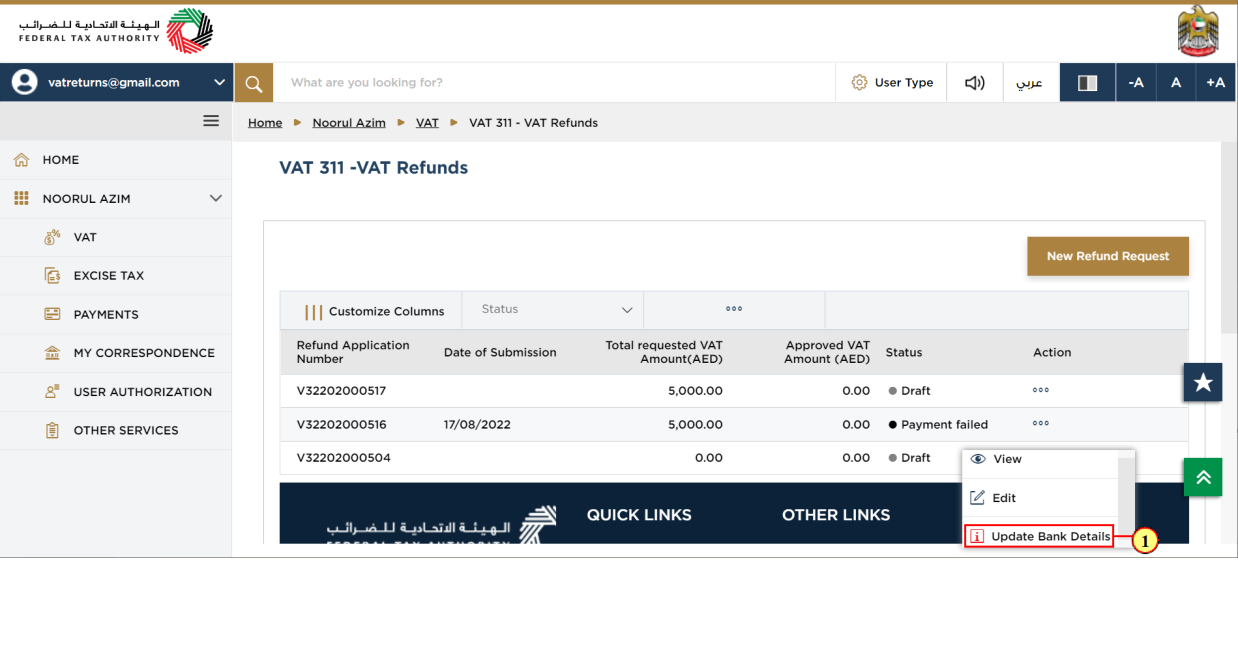Toggle the contrast mode icon

tap(1087, 83)
